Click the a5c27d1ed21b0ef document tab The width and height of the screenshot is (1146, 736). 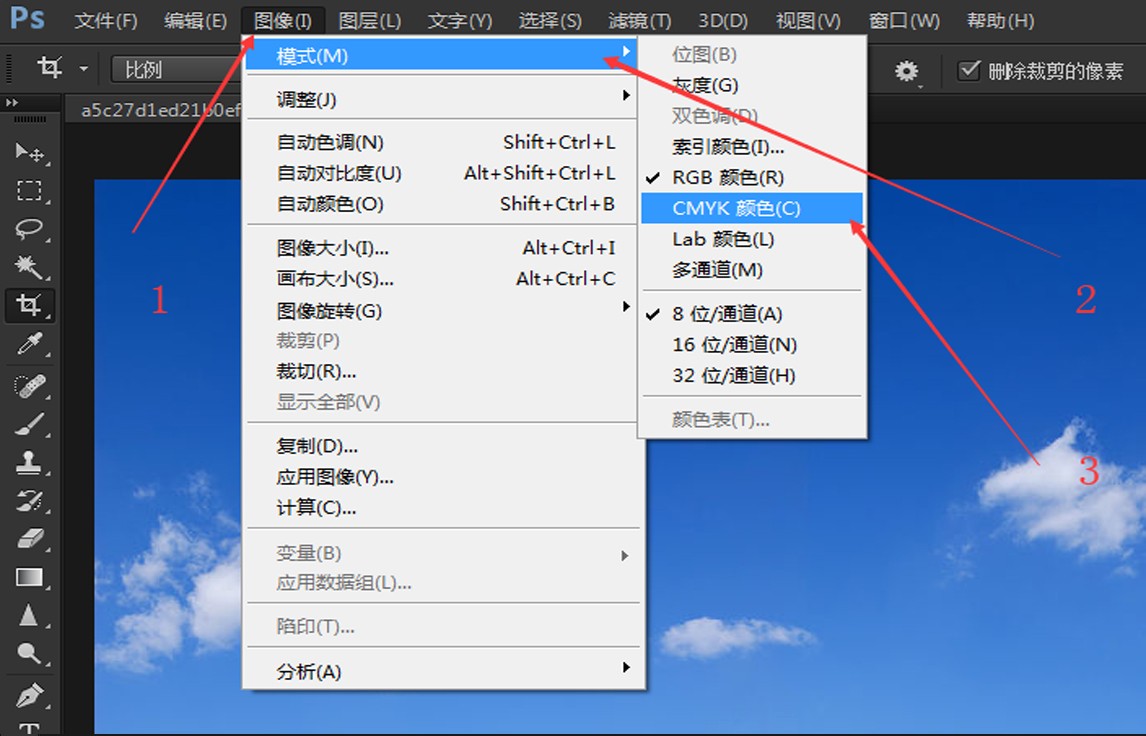(155, 110)
